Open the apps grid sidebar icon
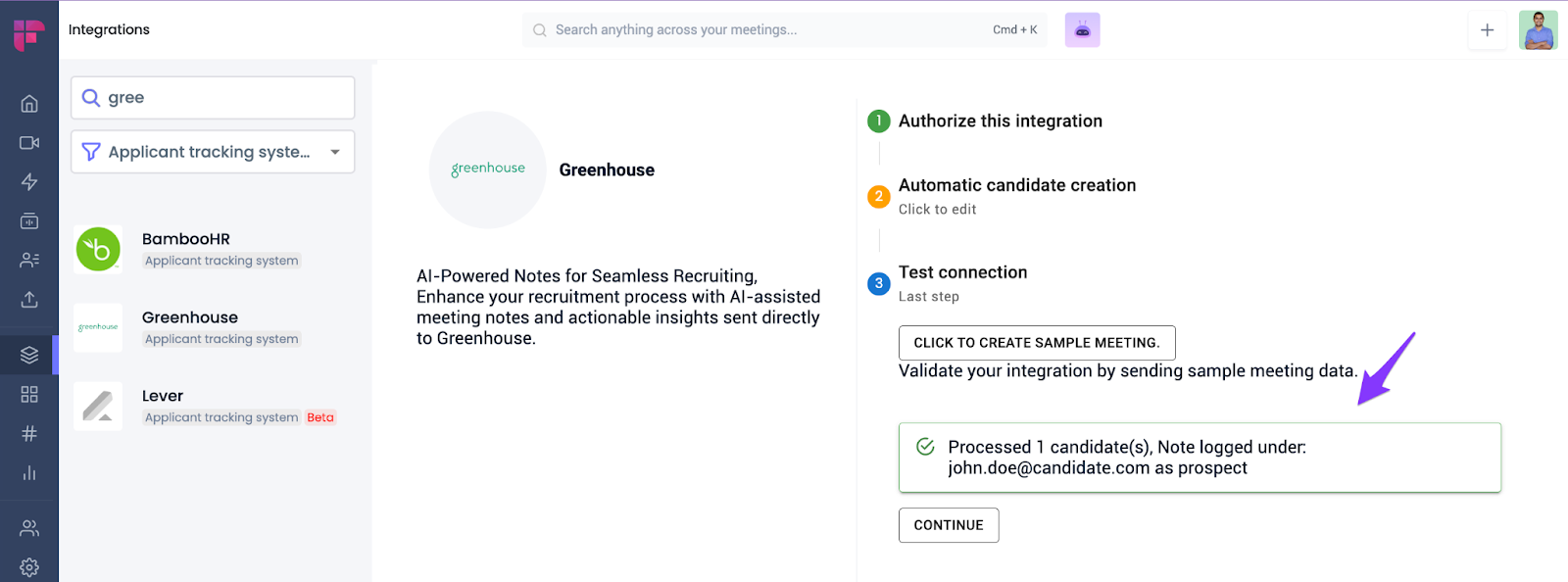 [x=29, y=394]
